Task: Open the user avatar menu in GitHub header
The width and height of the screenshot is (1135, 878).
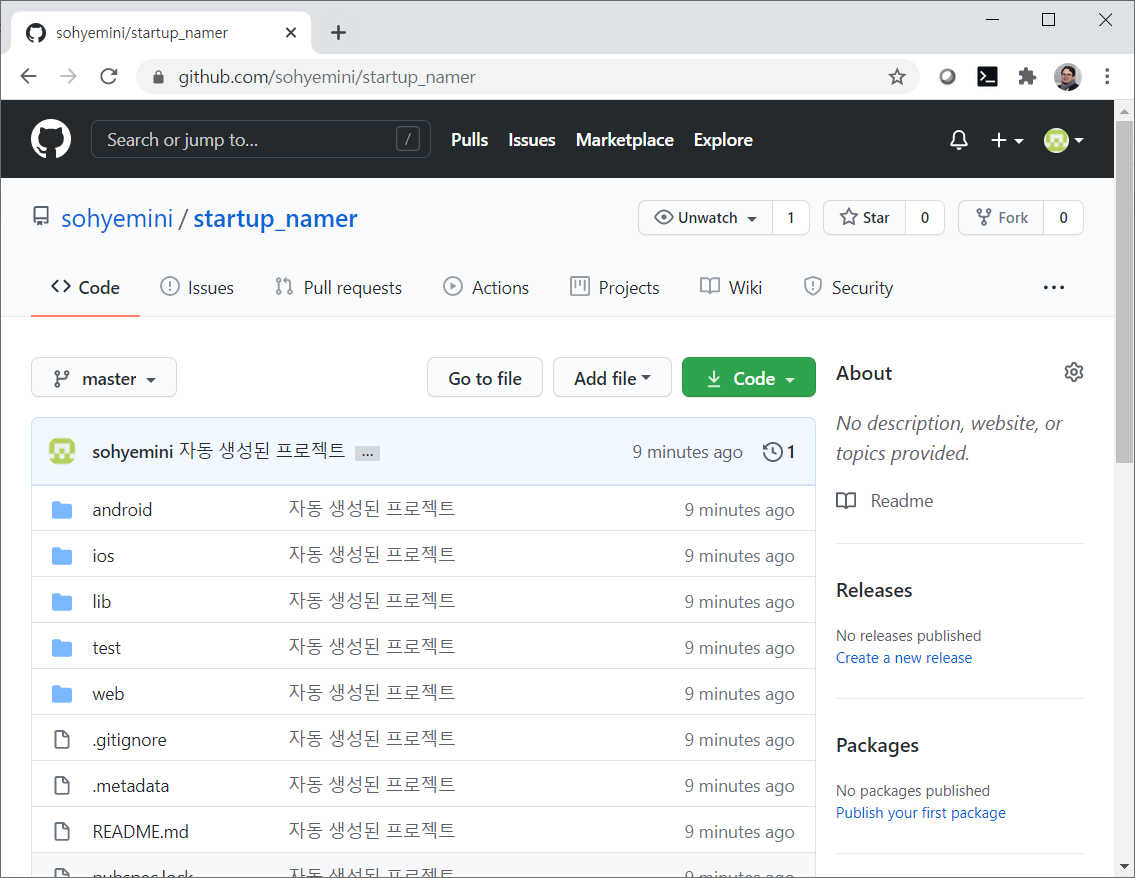Action: [1063, 140]
